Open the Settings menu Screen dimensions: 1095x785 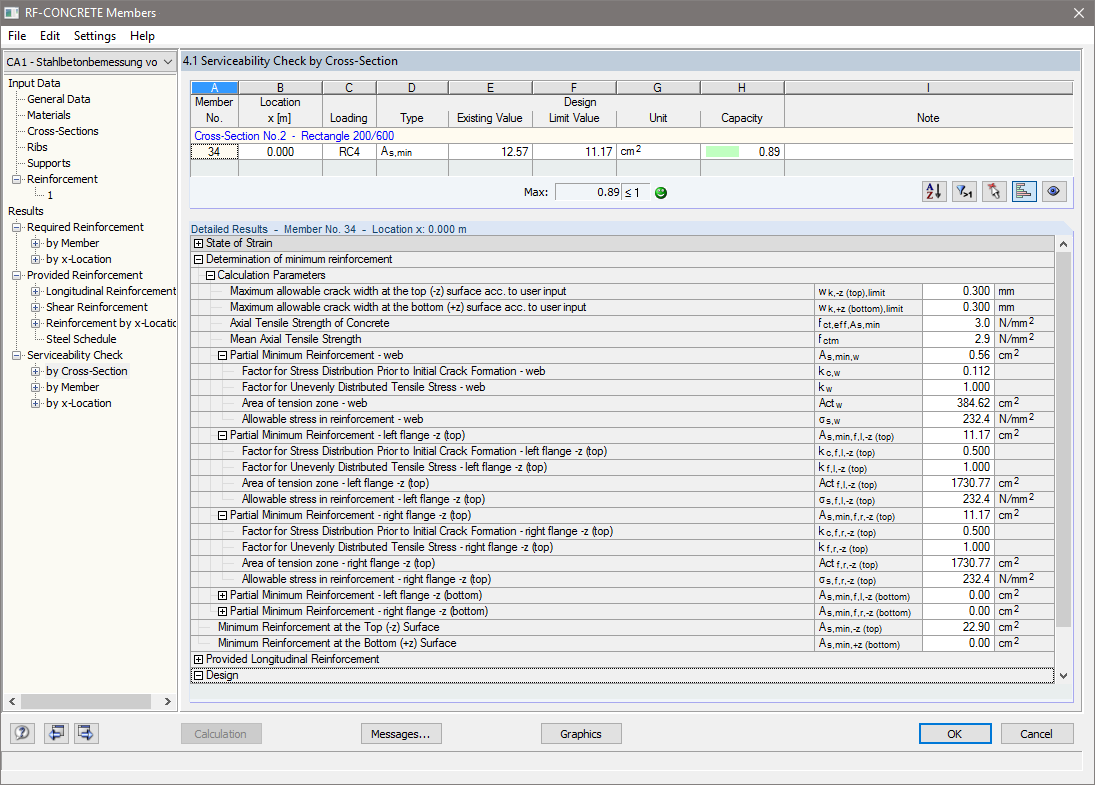click(95, 36)
